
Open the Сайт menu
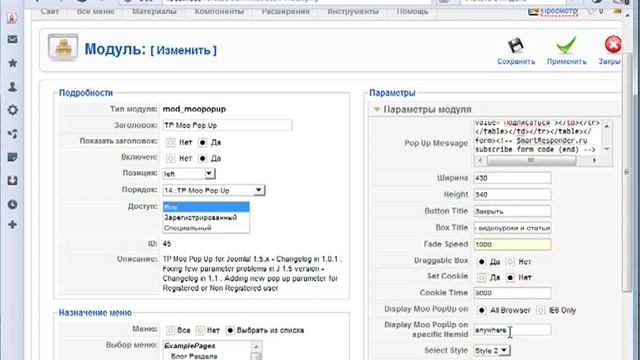[50, 11]
